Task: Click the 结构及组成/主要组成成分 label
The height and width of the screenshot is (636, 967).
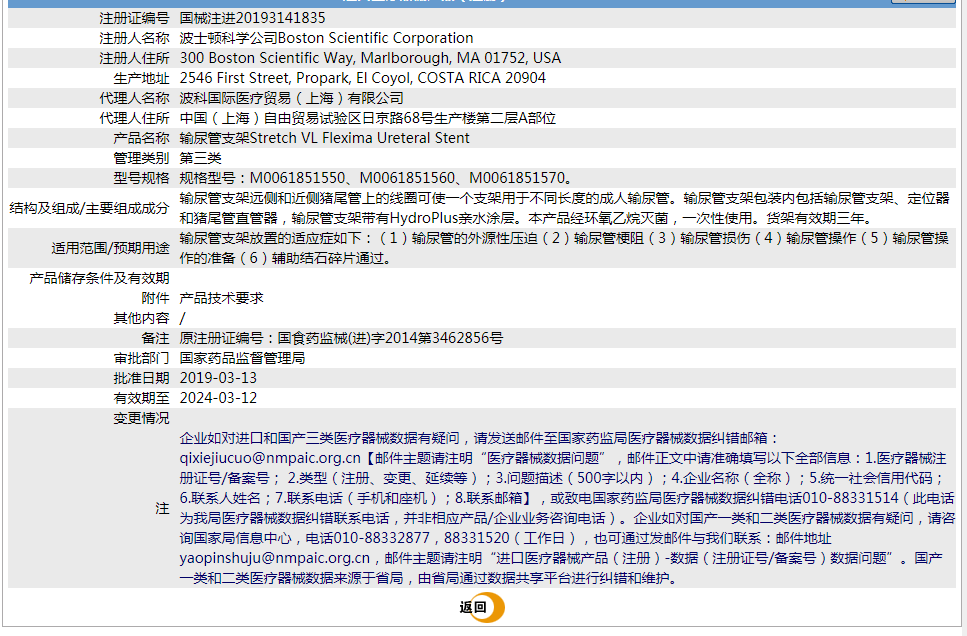Action: point(89,208)
